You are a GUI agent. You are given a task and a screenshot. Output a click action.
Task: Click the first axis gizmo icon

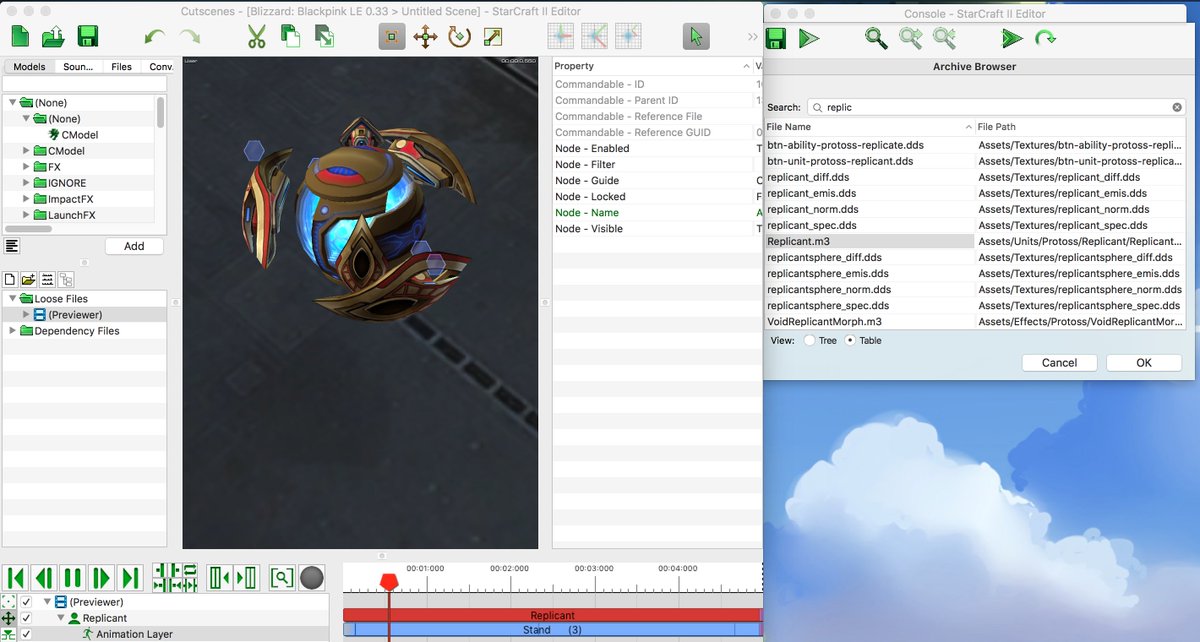(561, 37)
